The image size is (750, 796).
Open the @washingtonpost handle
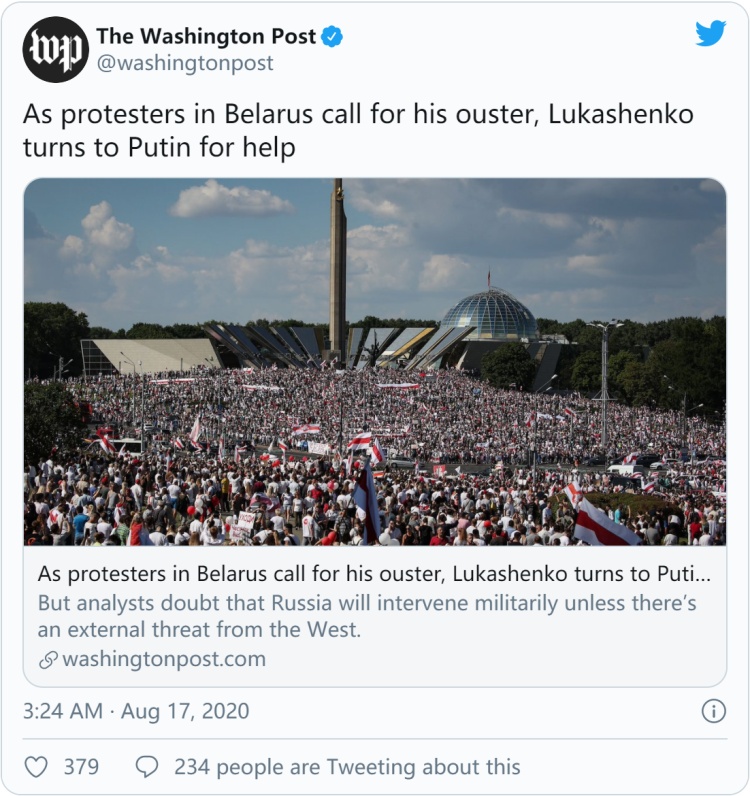pyautogui.click(x=185, y=63)
